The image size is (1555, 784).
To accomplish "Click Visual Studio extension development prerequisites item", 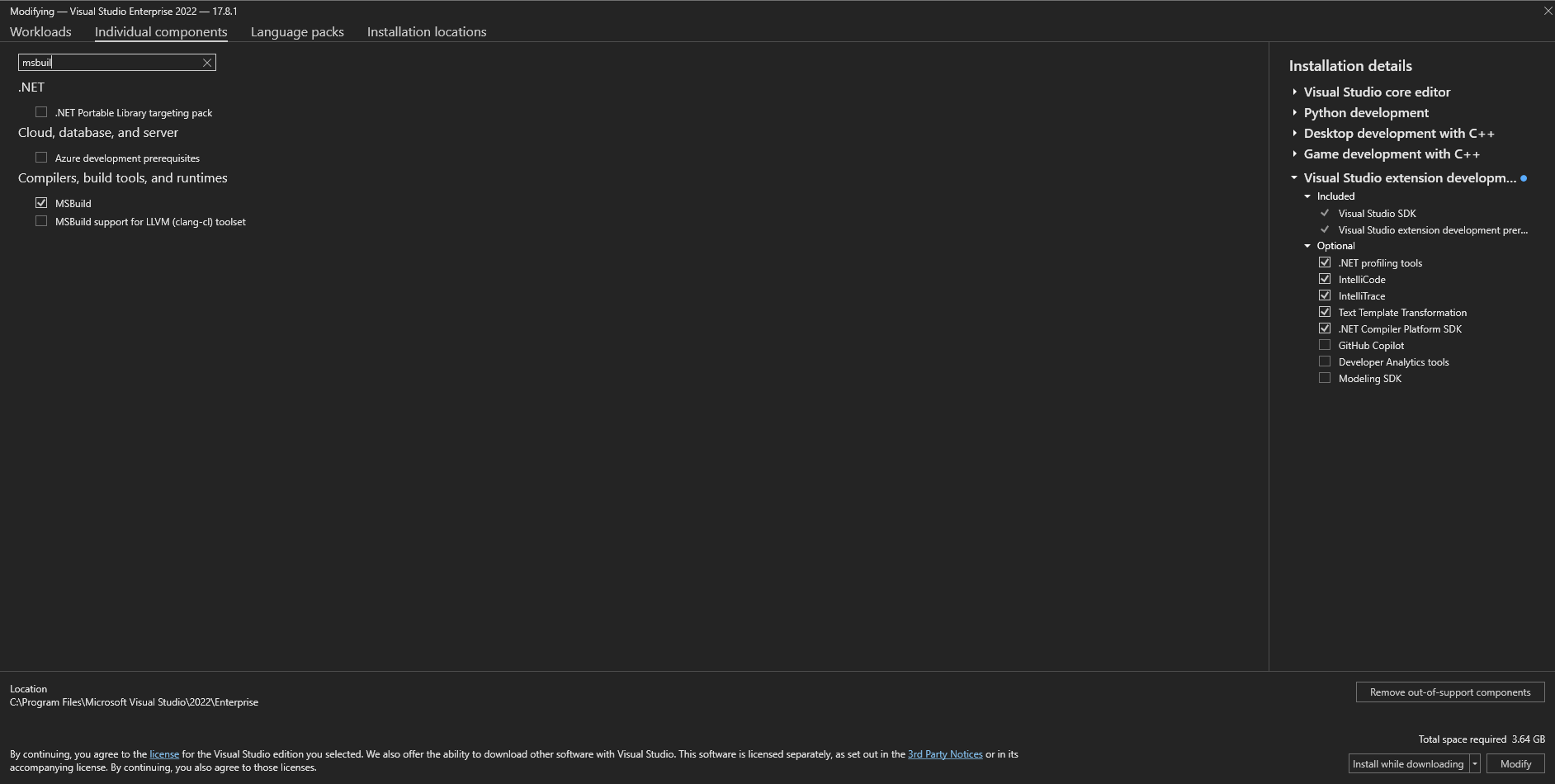I will click(x=1433, y=230).
